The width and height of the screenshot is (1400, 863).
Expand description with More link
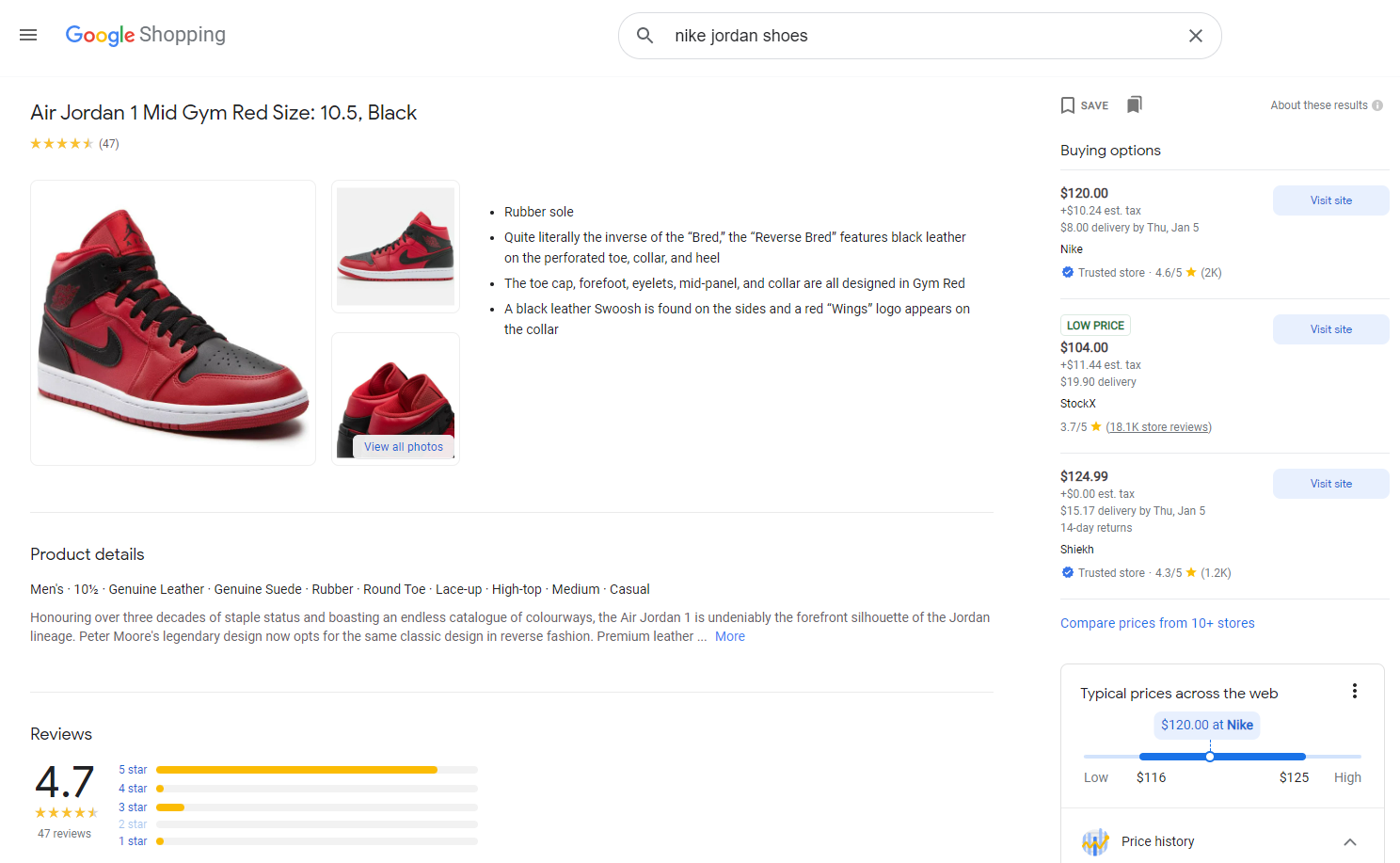tap(730, 637)
